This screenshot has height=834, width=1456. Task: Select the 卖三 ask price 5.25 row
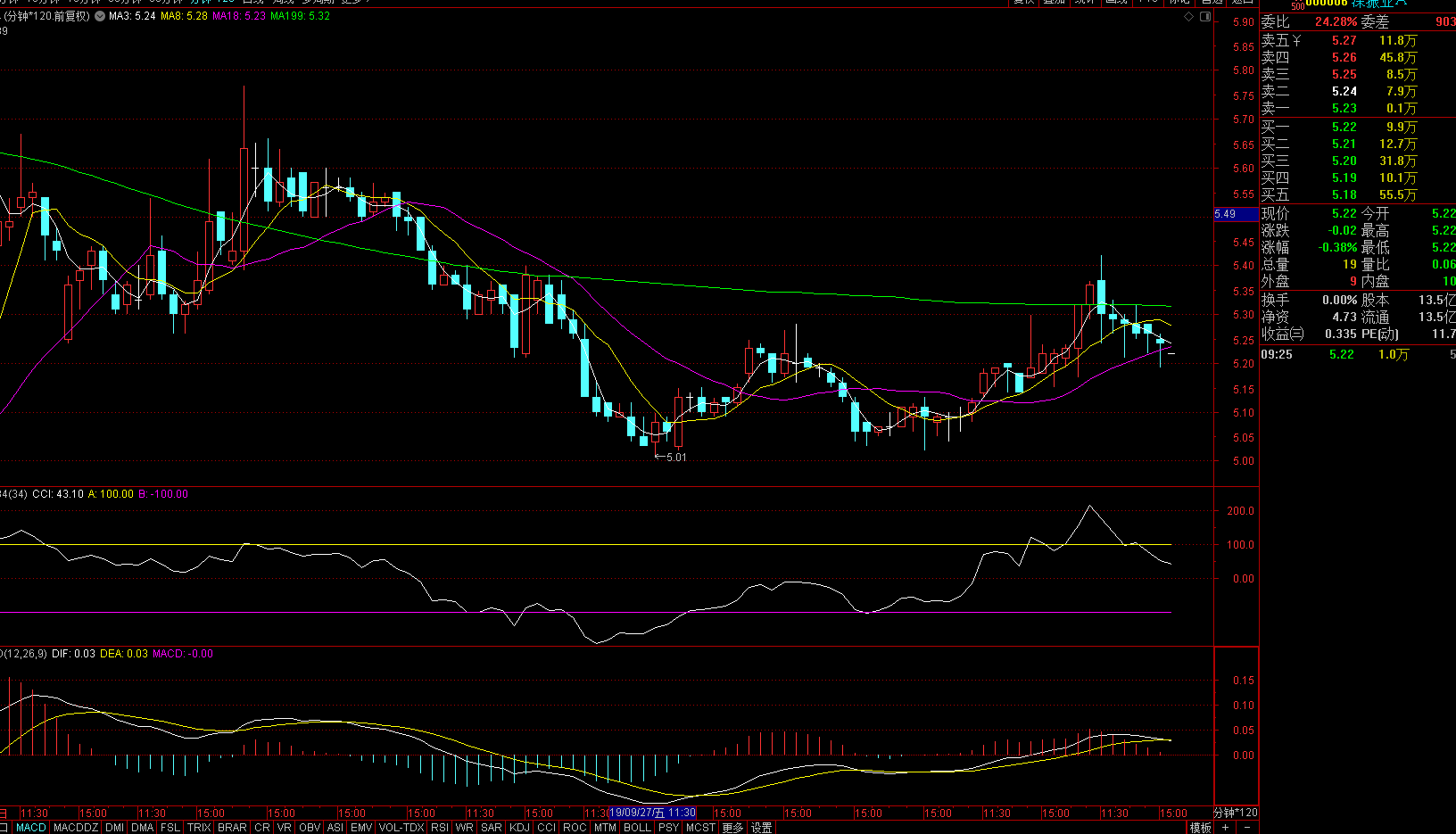click(x=1357, y=74)
